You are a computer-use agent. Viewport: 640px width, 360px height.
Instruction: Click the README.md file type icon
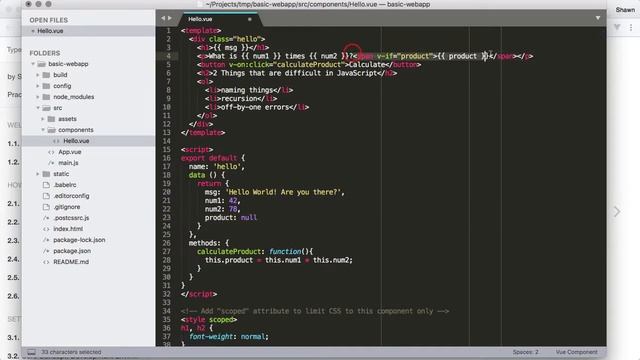(x=46, y=262)
